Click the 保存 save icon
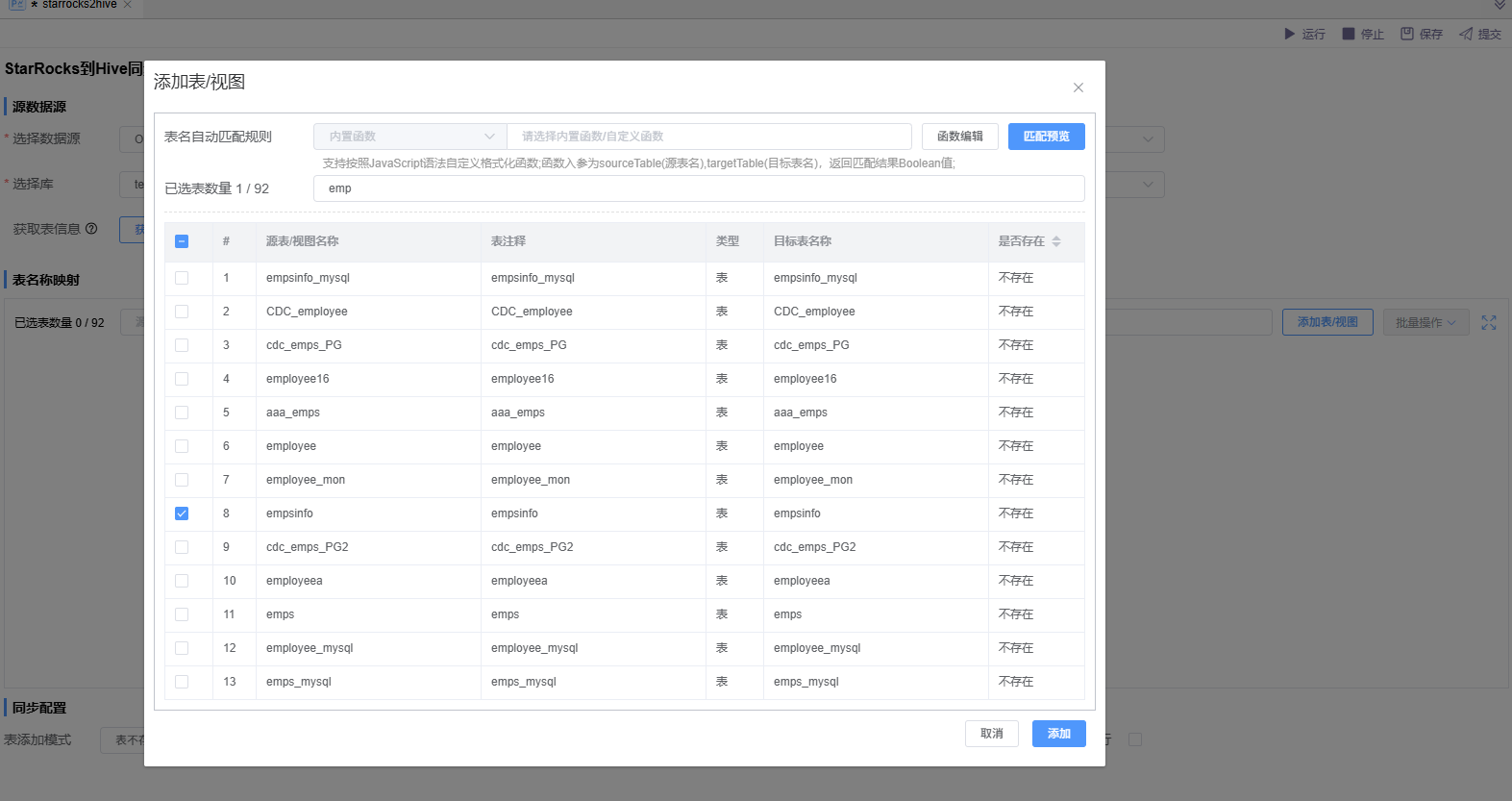1512x801 pixels. click(x=1407, y=34)
